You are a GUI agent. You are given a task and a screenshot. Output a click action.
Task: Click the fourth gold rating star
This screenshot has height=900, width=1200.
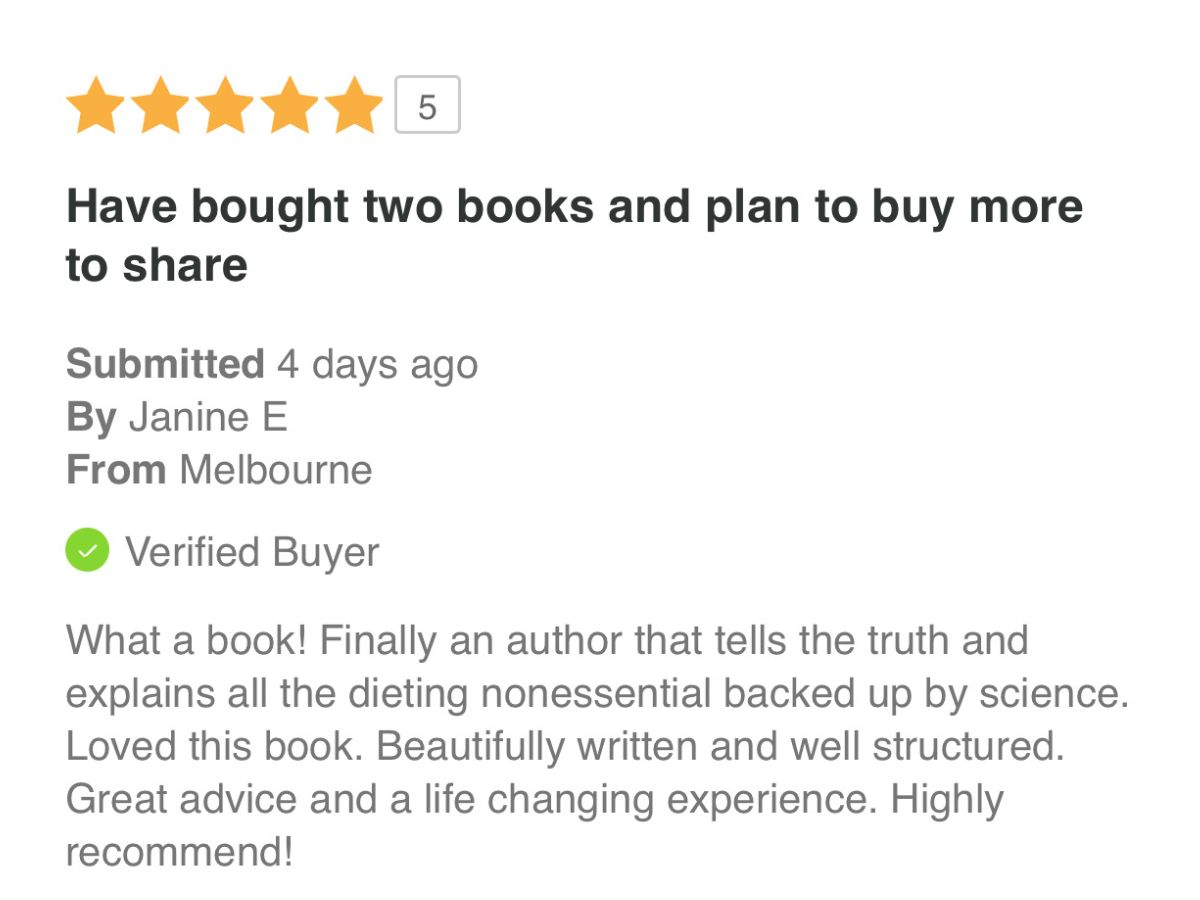pos(290,107)
